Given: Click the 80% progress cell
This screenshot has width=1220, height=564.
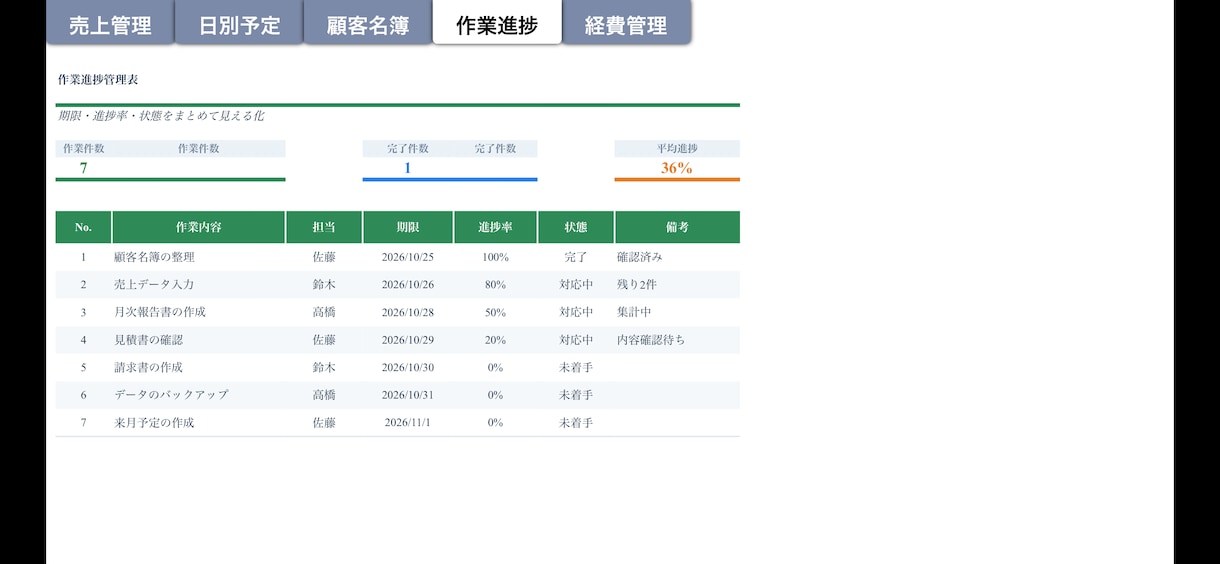Looking at the screenshot, I should click(x=496, y=285).
